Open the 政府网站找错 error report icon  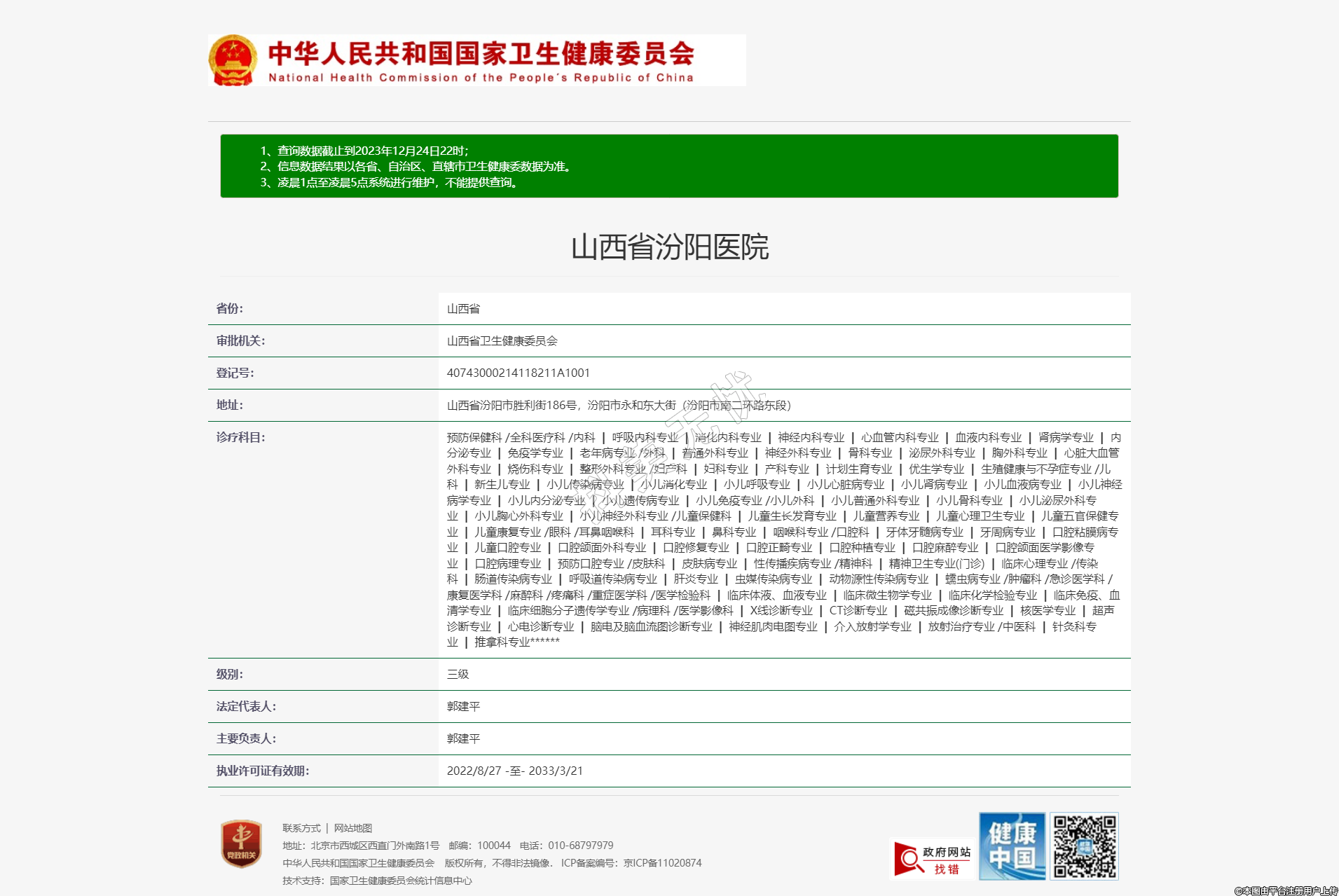pyautogui.click(x=931, y=859)
